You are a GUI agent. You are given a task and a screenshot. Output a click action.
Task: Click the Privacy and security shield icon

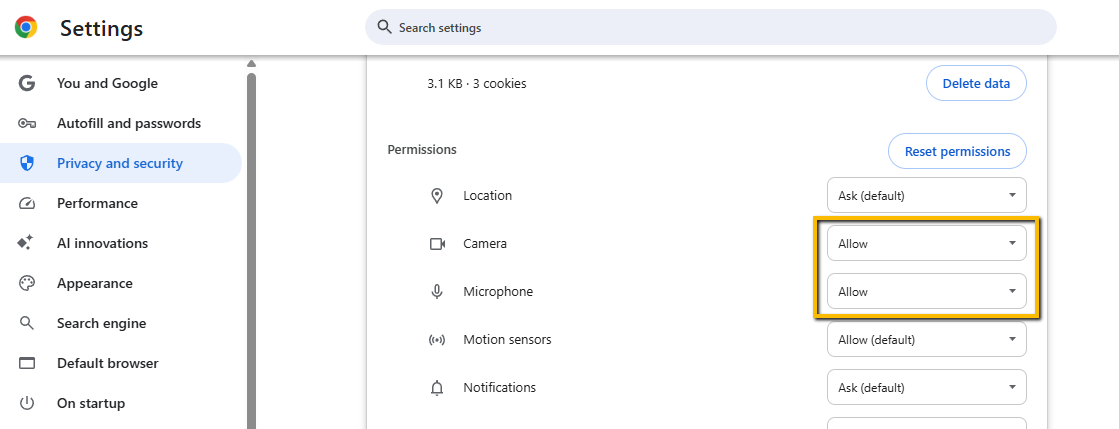tap(27, 163)
